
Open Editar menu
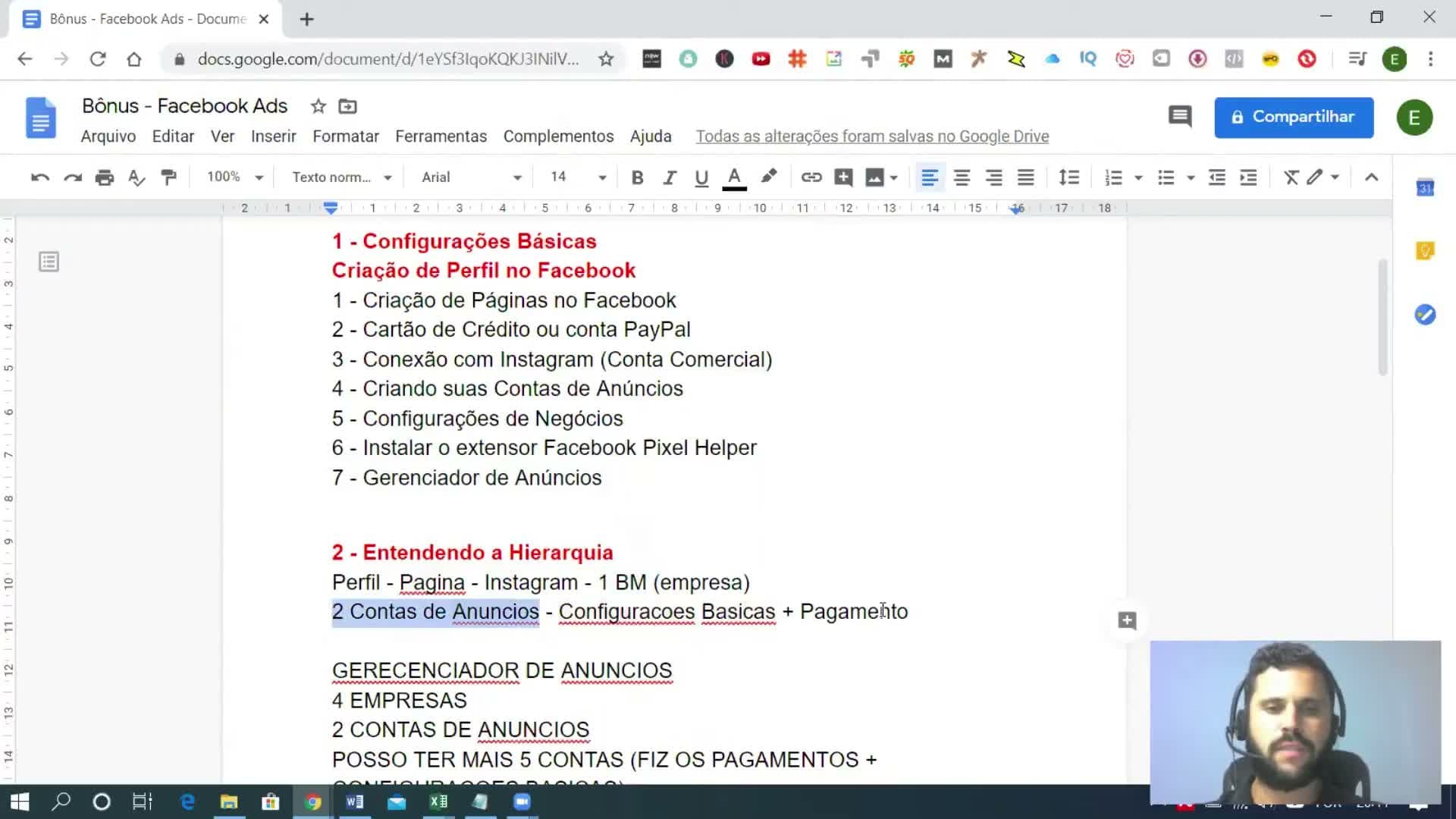(173, 136)
